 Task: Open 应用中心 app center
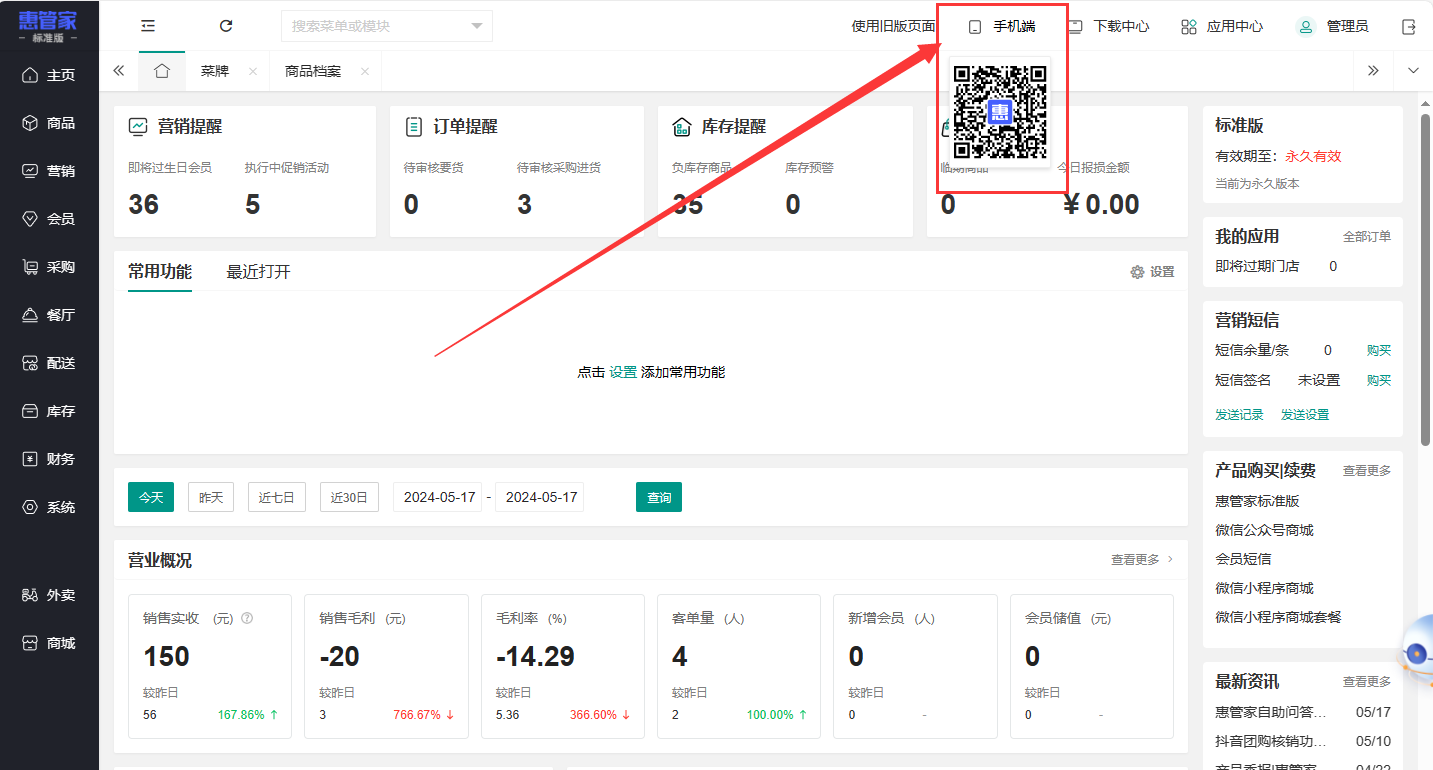tap(1222, 27)
